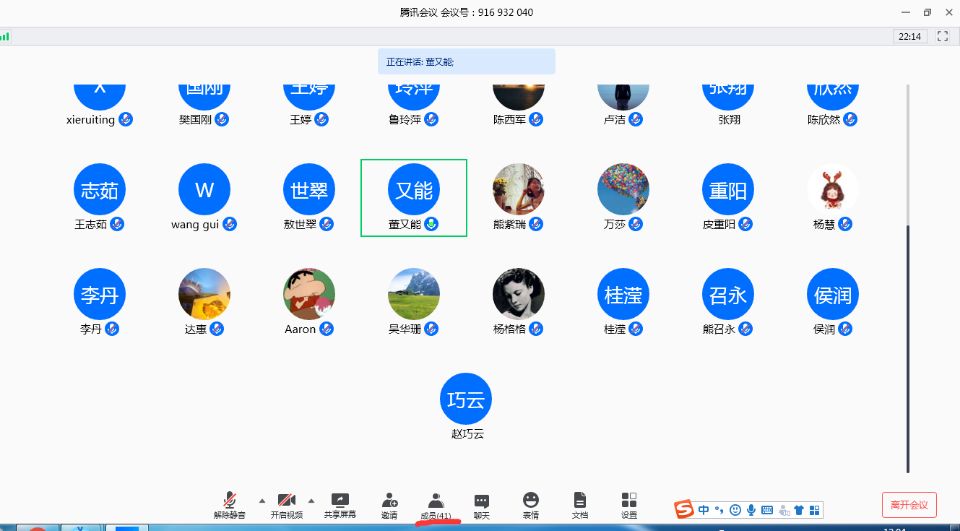Turn on camera with 开启视频
This screenshot has height=531, width=960.
click(285, 504)
